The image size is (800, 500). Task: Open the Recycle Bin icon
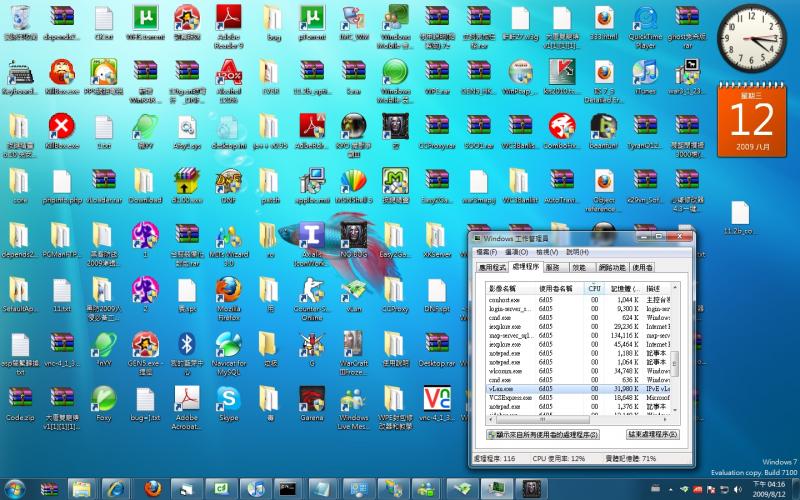[18, 18]
